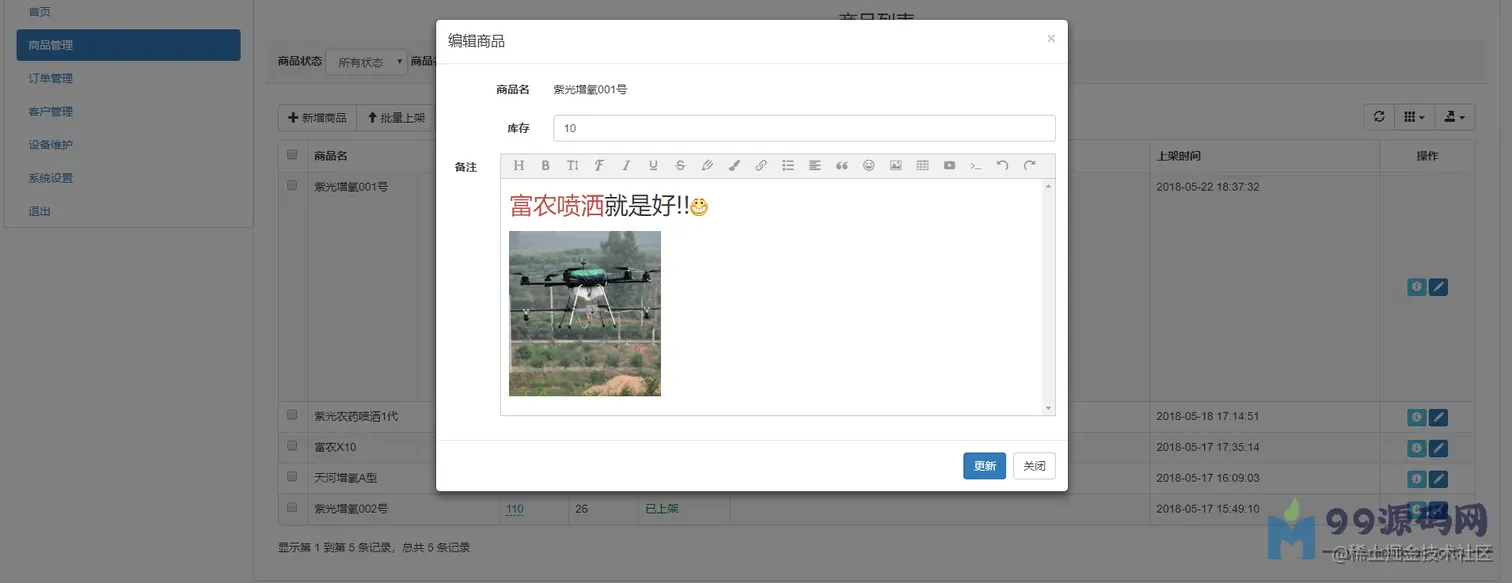Toggle bold formatting in the remark editor
The image size is (1512, 583).
point(545,166)
